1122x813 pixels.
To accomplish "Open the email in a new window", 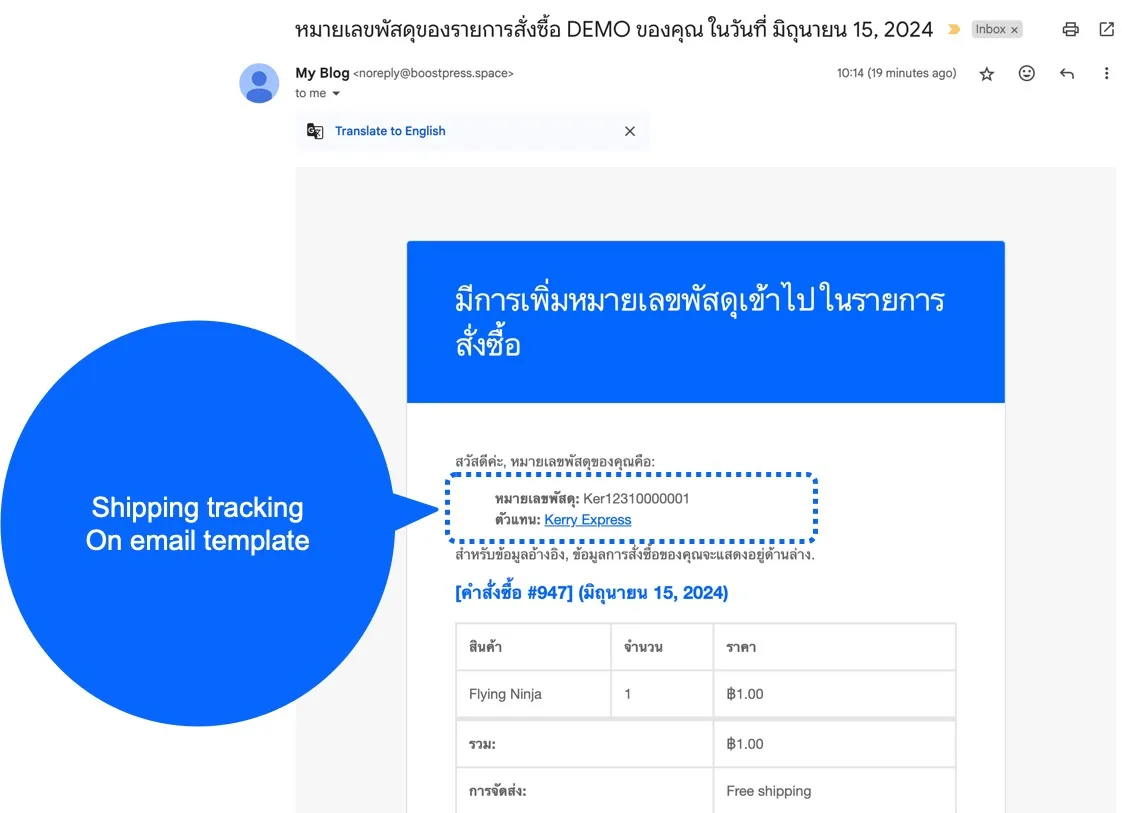I will click(1106, 29).
